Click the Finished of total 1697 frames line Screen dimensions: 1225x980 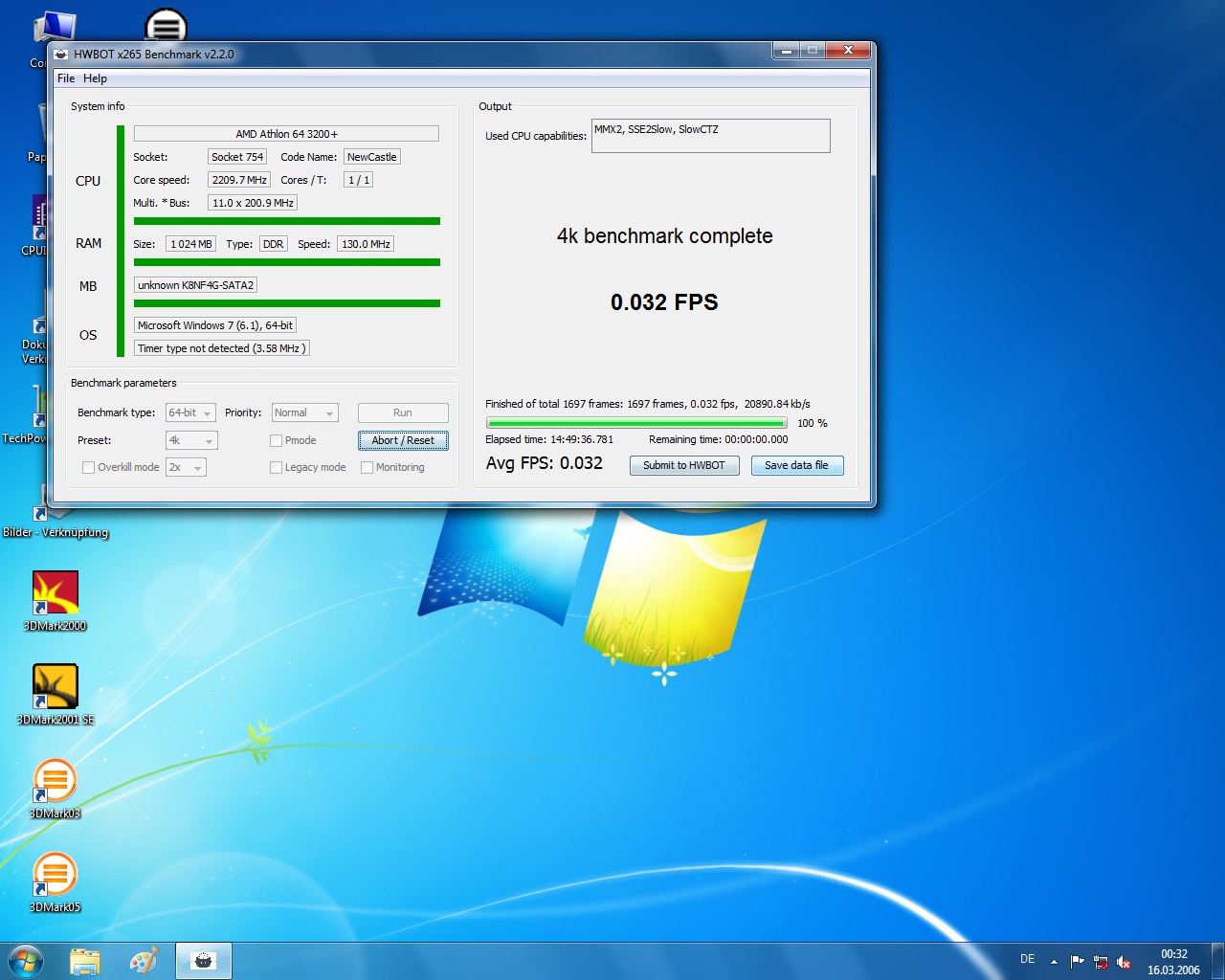(x=648, y=404)
